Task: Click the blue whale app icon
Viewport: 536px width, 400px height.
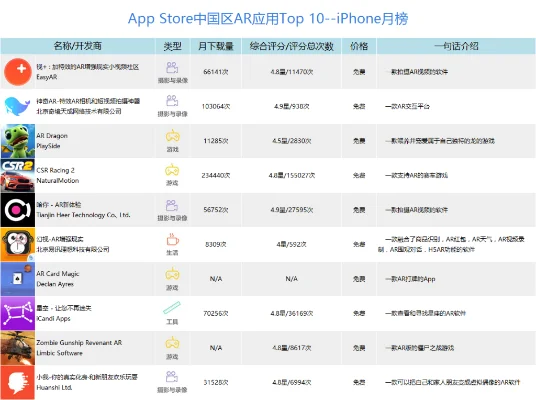Action: pos(17,106)
